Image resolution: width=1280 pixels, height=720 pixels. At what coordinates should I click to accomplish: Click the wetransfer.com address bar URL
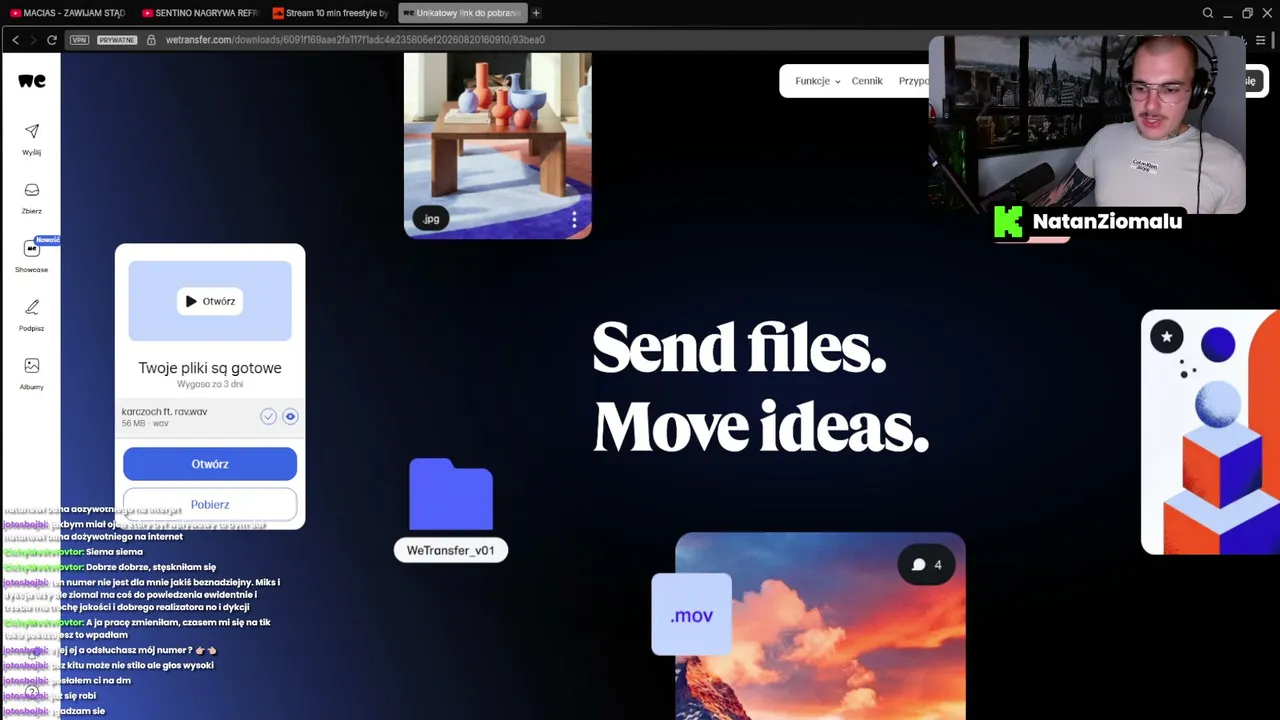[x=355, y=40]
